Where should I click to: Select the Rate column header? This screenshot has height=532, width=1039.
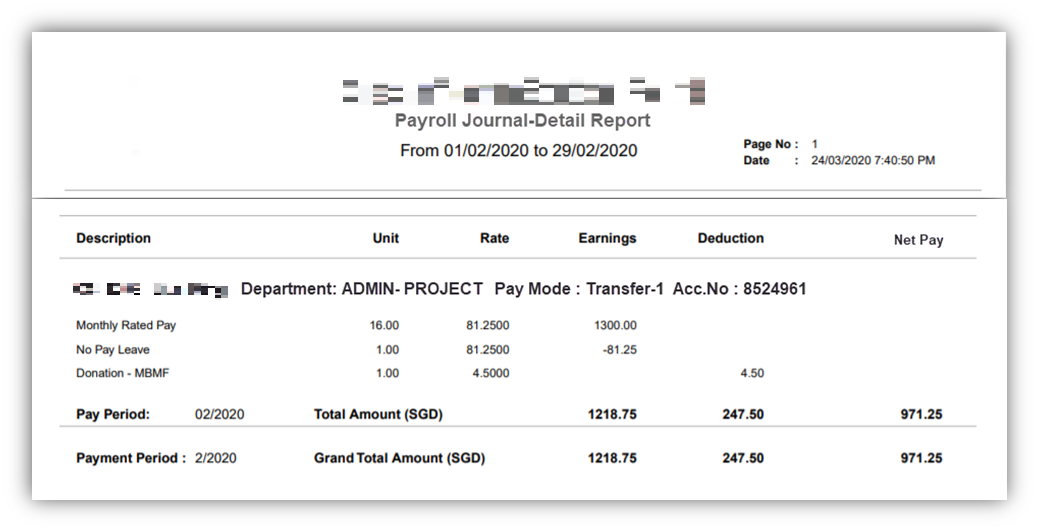(x=494, y=239)
